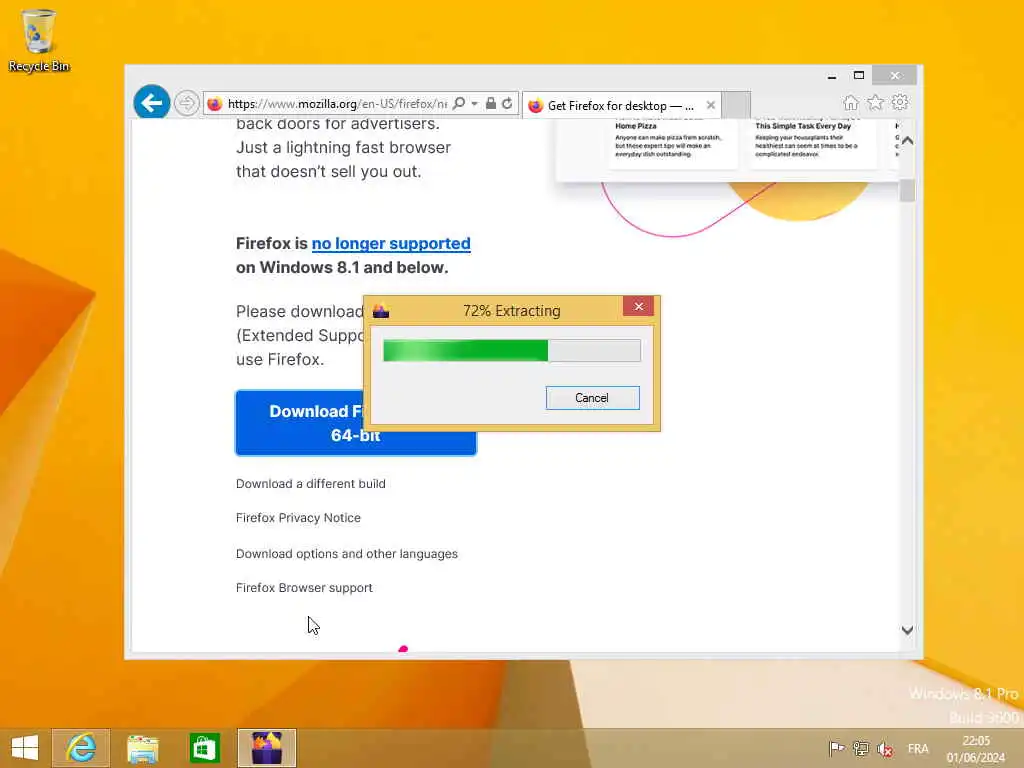Image resolution: width=1024 pixels, height=768 pixels.
Task: Click the Firefox installer taskbar icon
Action: [266, 748]
